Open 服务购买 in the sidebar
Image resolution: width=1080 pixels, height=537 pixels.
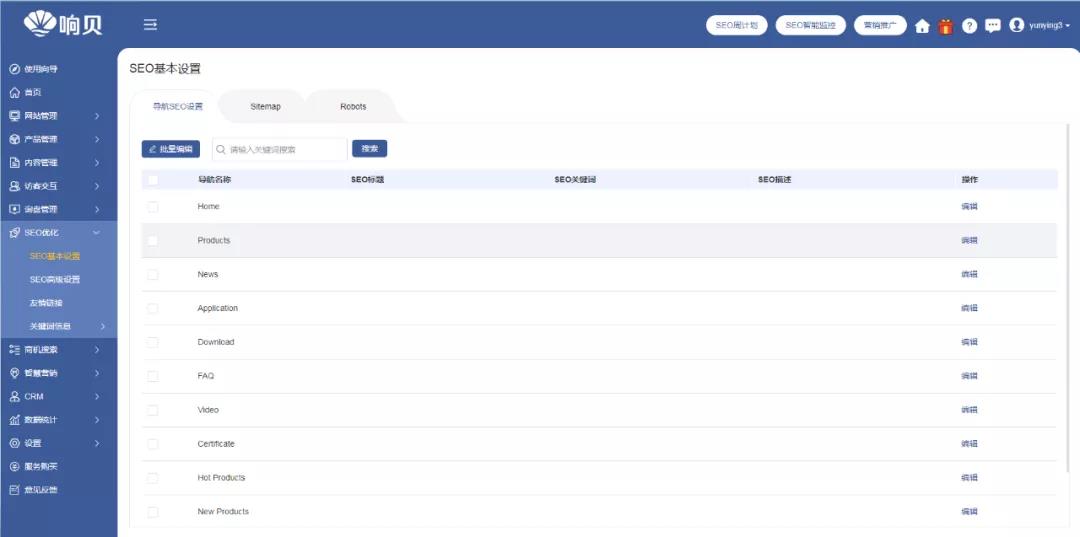pos(40,466)
